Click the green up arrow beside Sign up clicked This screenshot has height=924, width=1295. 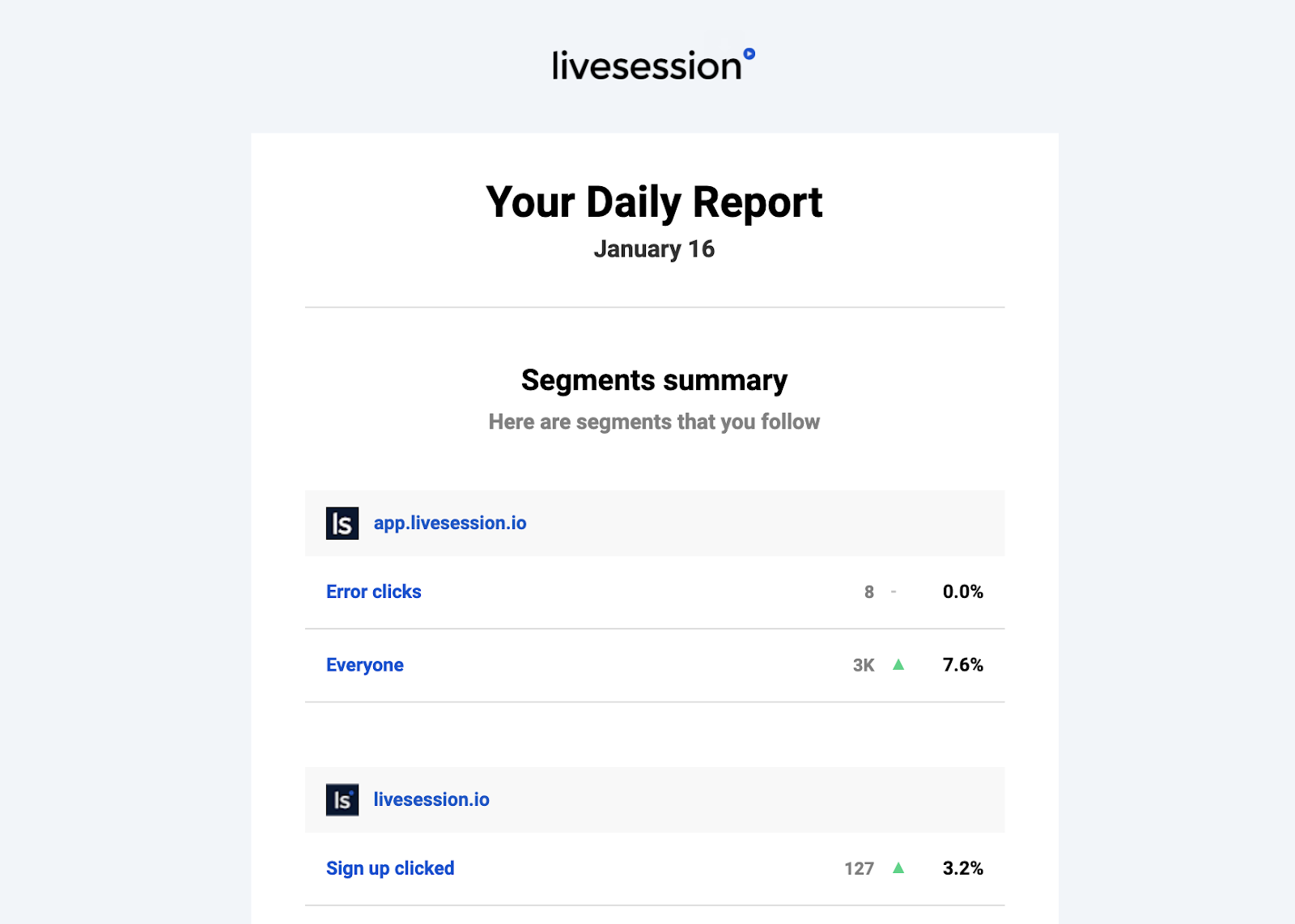(898, 867)
